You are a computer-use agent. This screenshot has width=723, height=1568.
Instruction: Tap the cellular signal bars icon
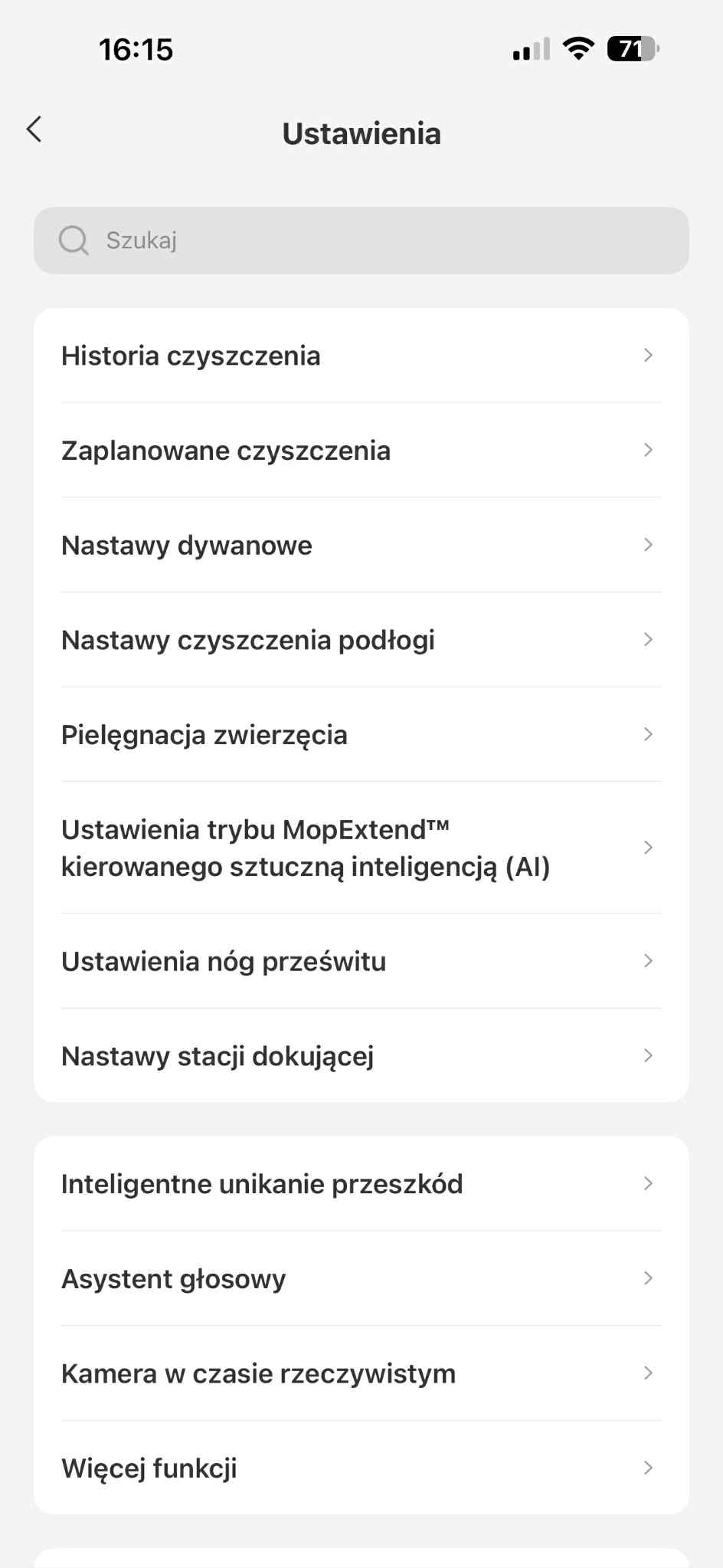[532, 50]
